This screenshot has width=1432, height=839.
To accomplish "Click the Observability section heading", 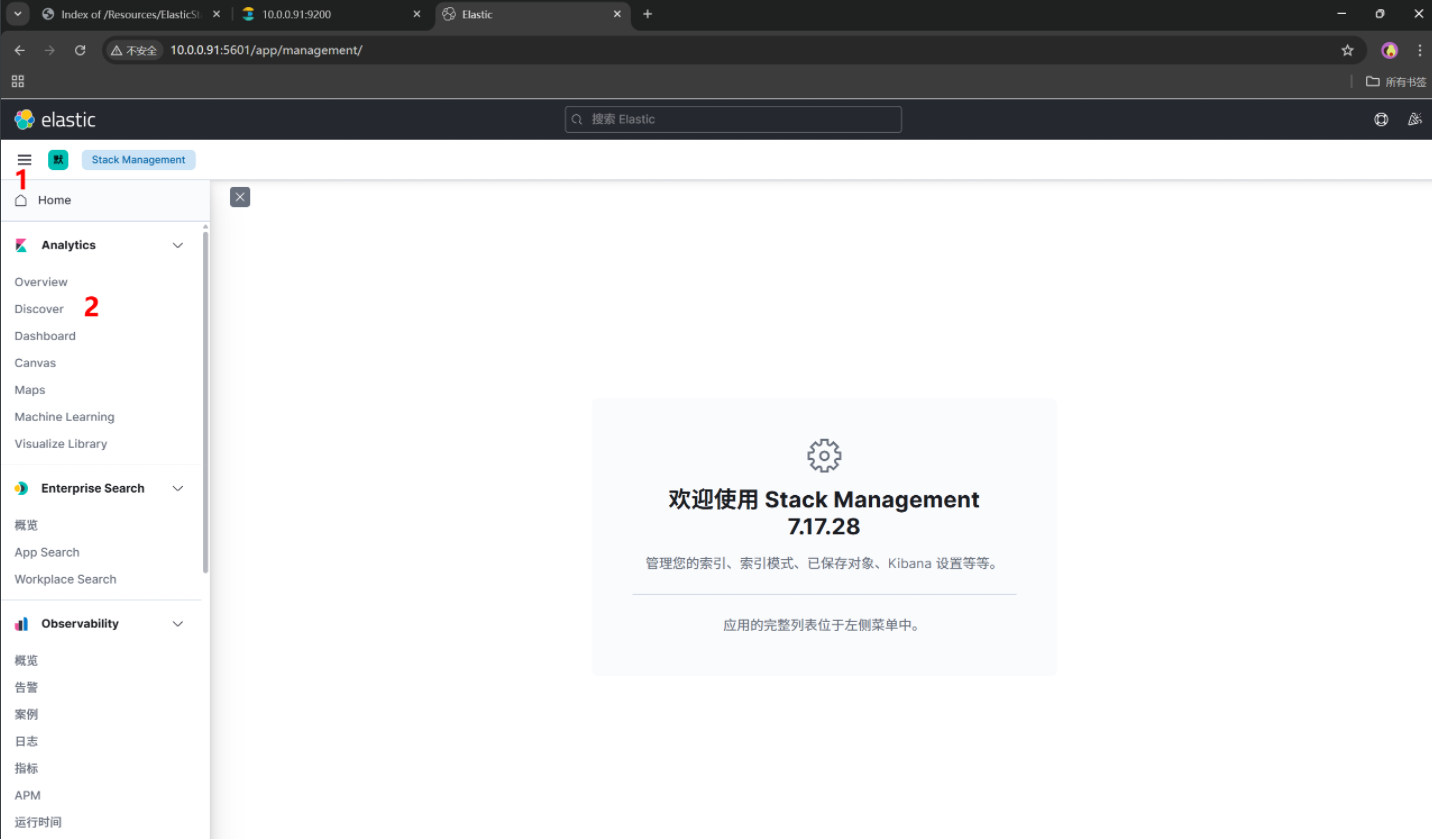I will click(80, 623).
